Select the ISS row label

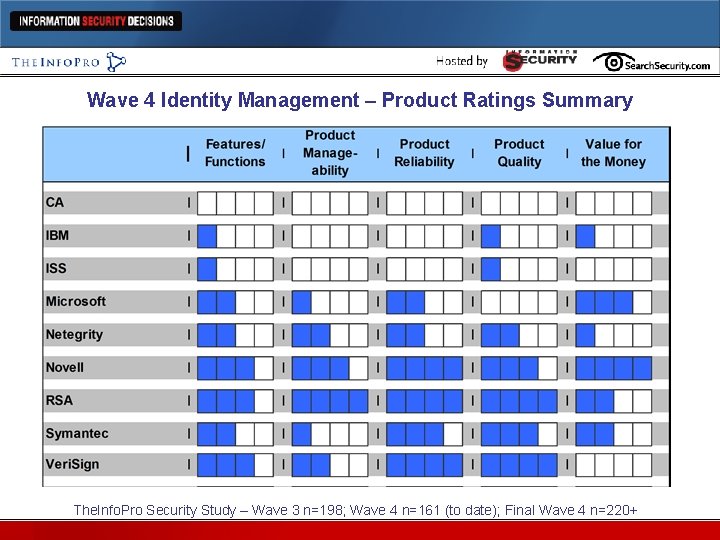tap(56, 269)
